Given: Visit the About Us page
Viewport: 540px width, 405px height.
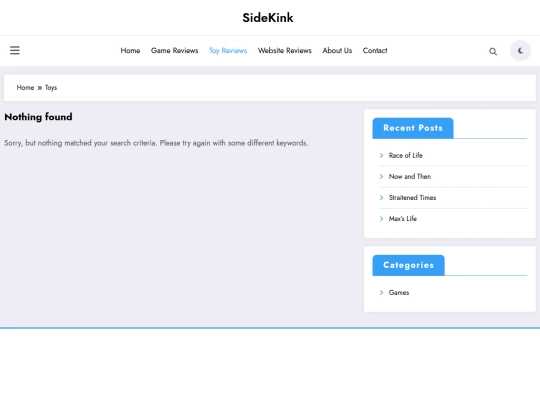Looking at the screenshot, I should (x=337, y=51).
